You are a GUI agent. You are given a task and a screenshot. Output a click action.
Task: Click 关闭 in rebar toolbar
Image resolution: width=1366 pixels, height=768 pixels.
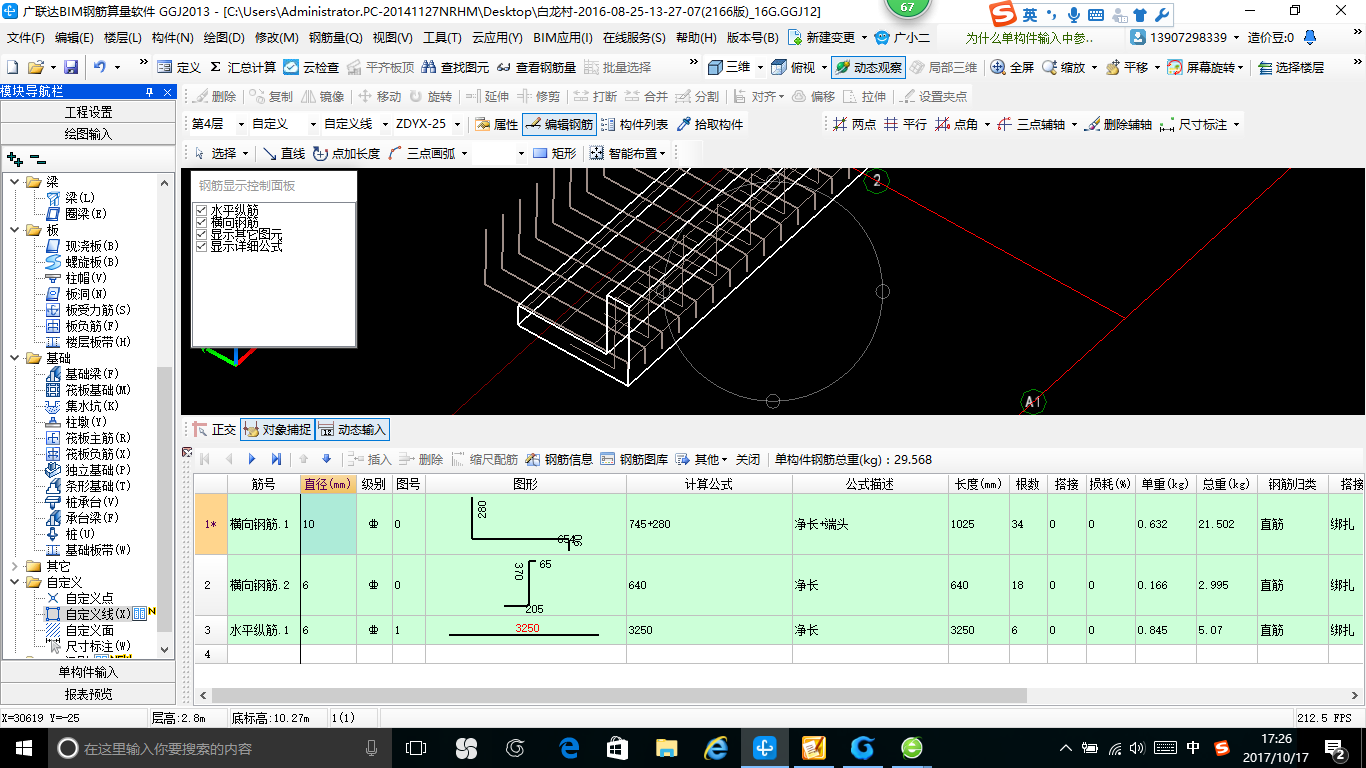coord(748,459)
